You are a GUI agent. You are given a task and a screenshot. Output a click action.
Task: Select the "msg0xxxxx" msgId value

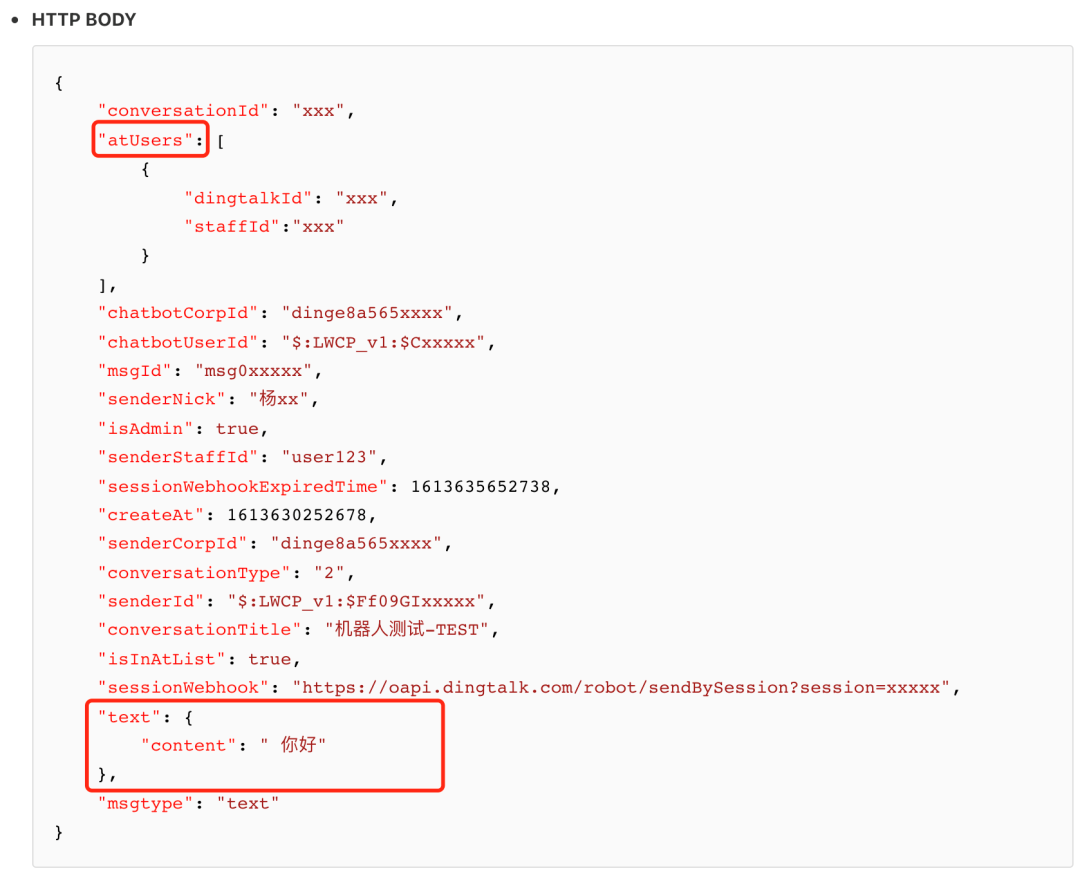(x=253, y=371)
